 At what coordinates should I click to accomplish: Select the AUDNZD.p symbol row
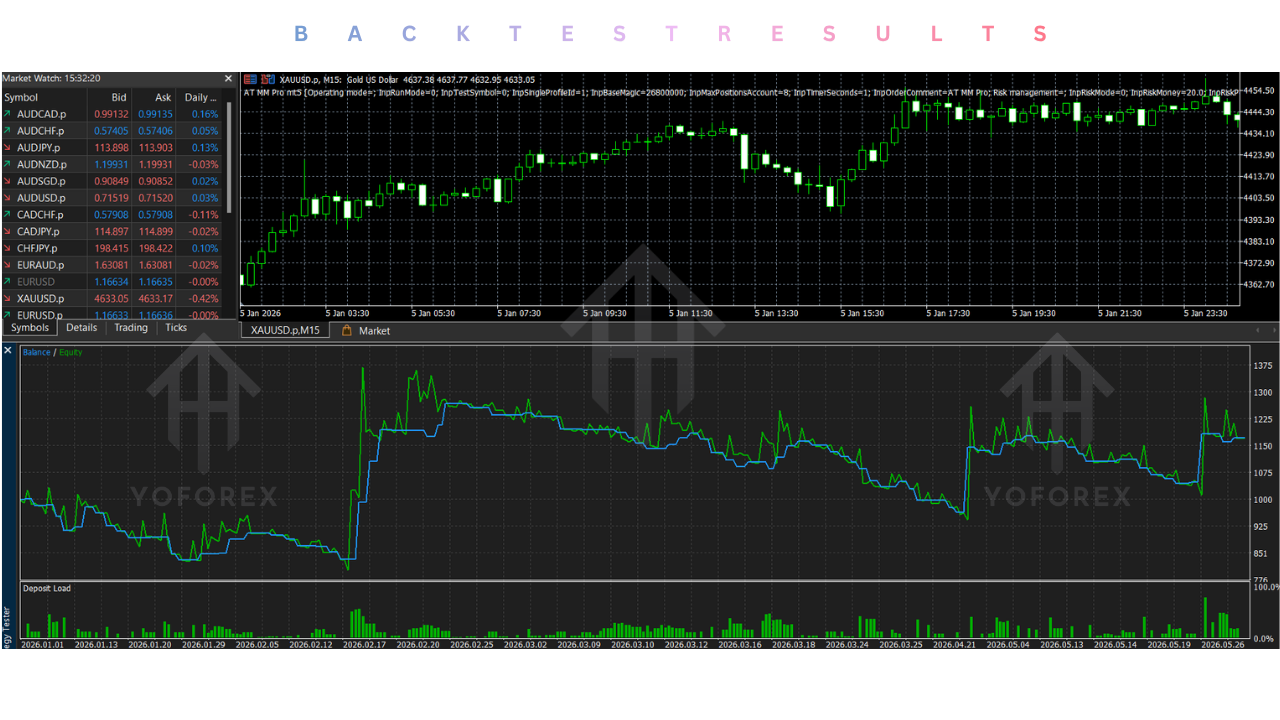113,164
